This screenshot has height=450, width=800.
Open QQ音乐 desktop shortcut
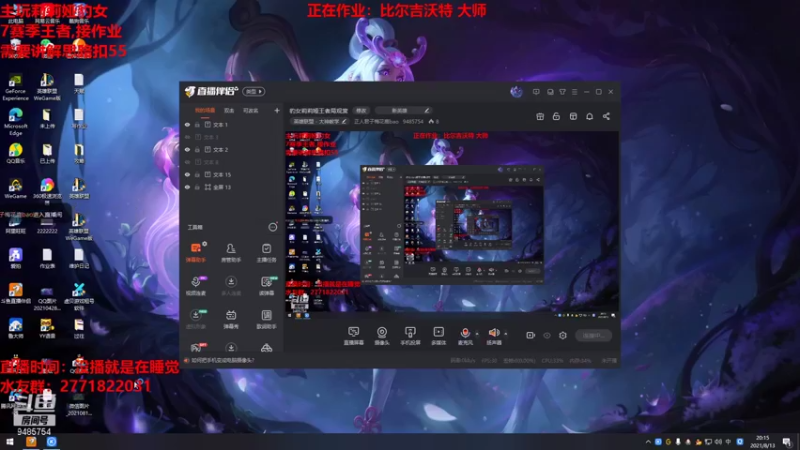pos(15,153)
